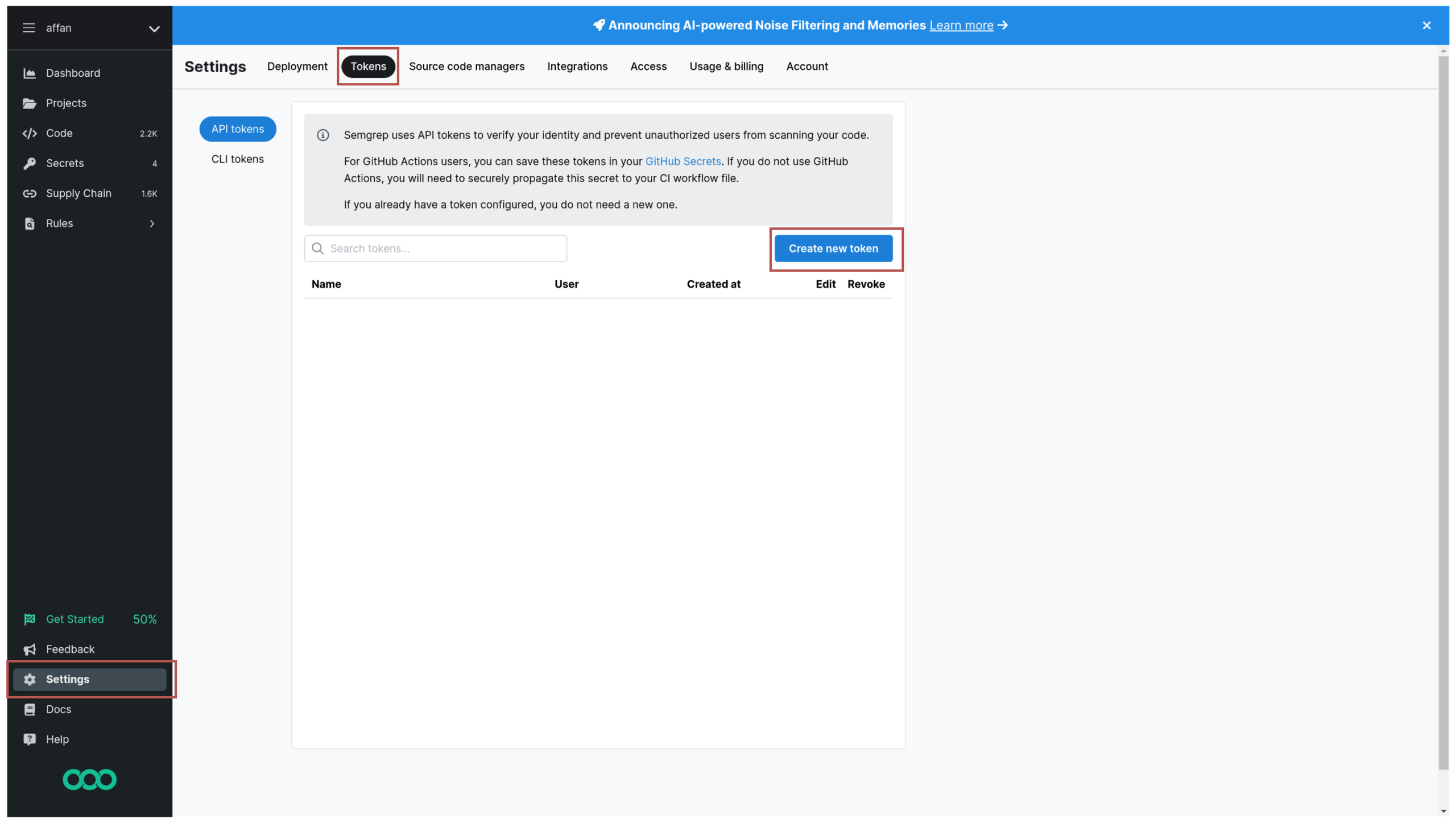The height and width of the screenshot is (823, 1456).
Task: Dismiss the announcement banner
Action: [x=1426, y=25]
